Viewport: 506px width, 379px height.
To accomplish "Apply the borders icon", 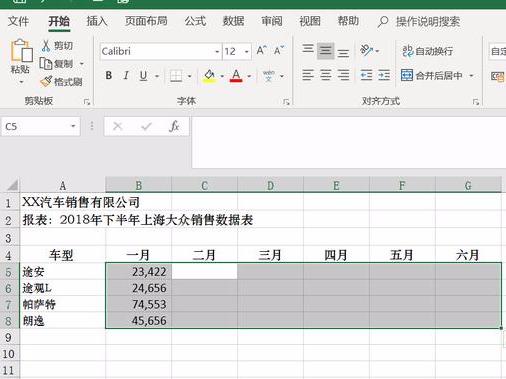I will click(176, 76).
